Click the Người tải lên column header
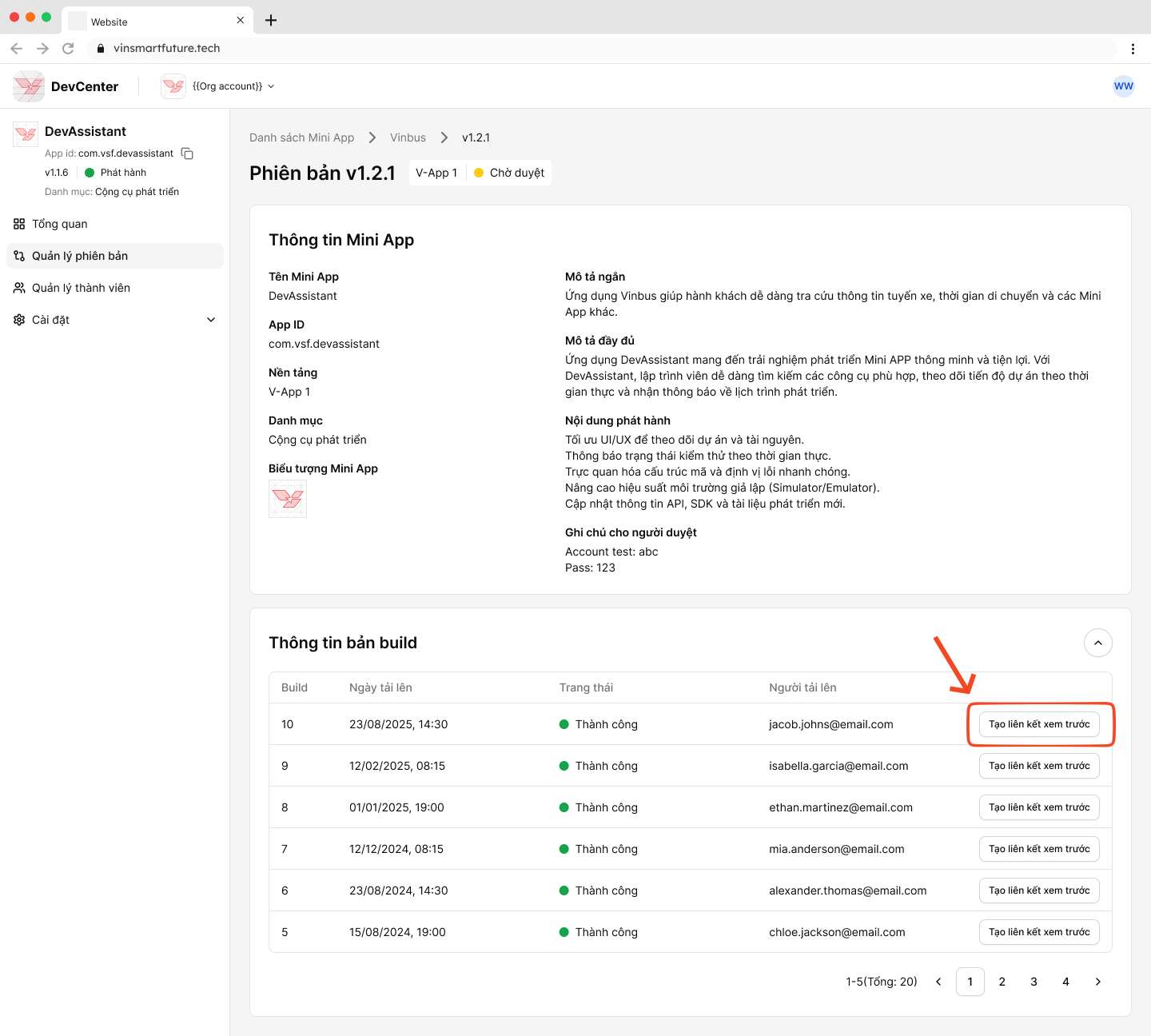 click(x=803, y=687)
